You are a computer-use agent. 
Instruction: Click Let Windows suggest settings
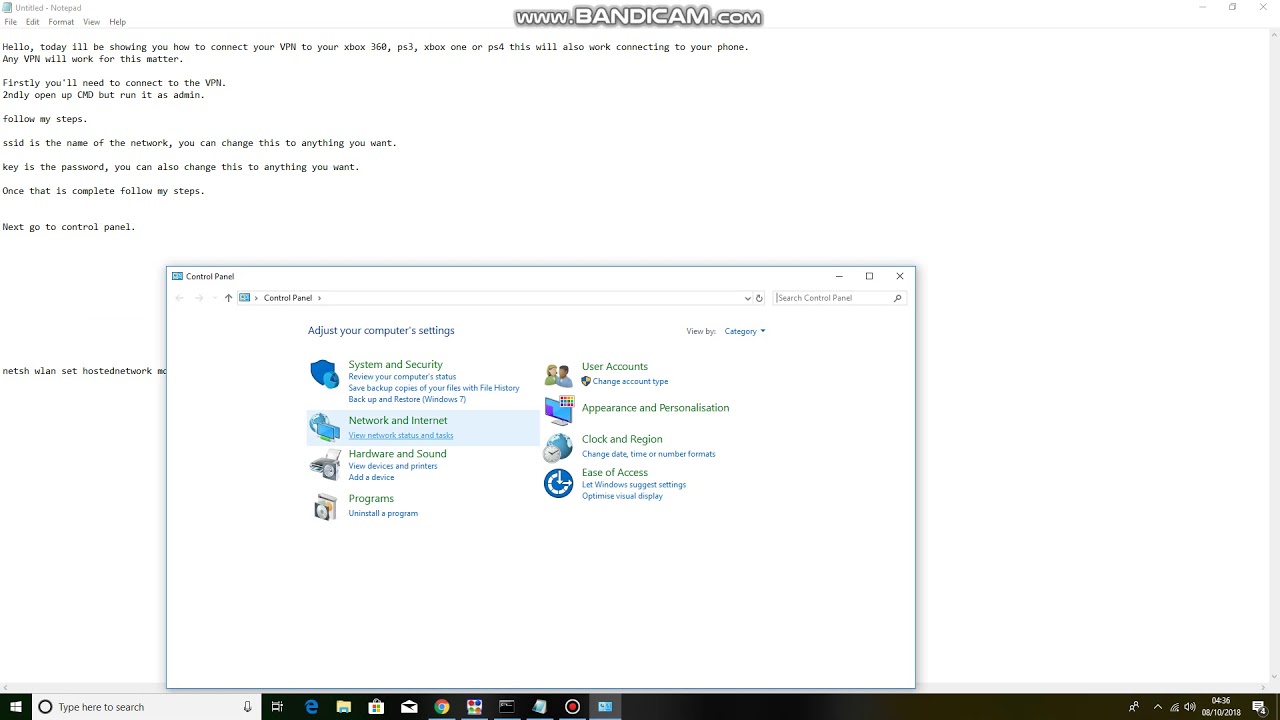pyautogui.click(x=634, y=485)
